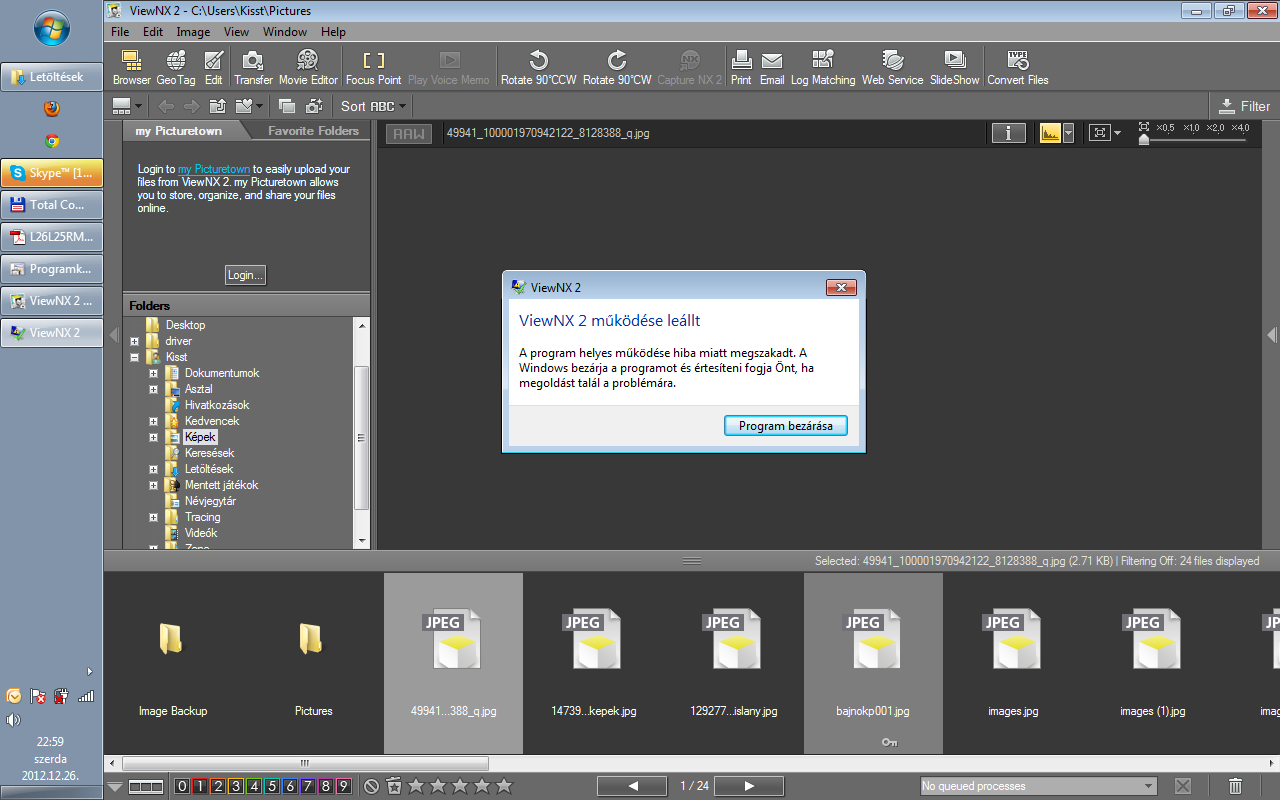Viewport: 1280px width, 800px height.
Task: Click the cancel-queue X icon
Action: (1182, 786)
